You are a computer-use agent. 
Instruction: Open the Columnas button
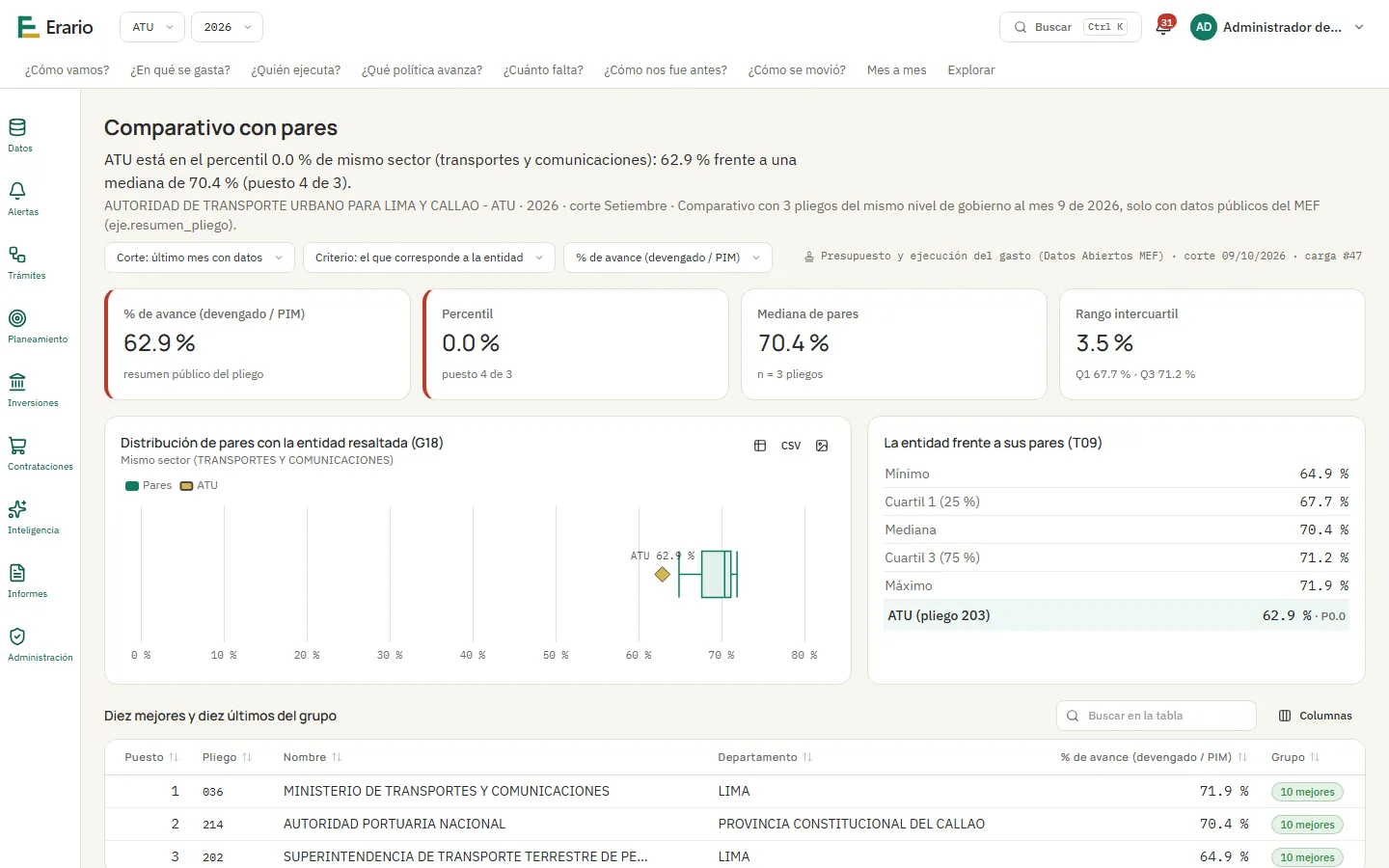point(1316,716)
